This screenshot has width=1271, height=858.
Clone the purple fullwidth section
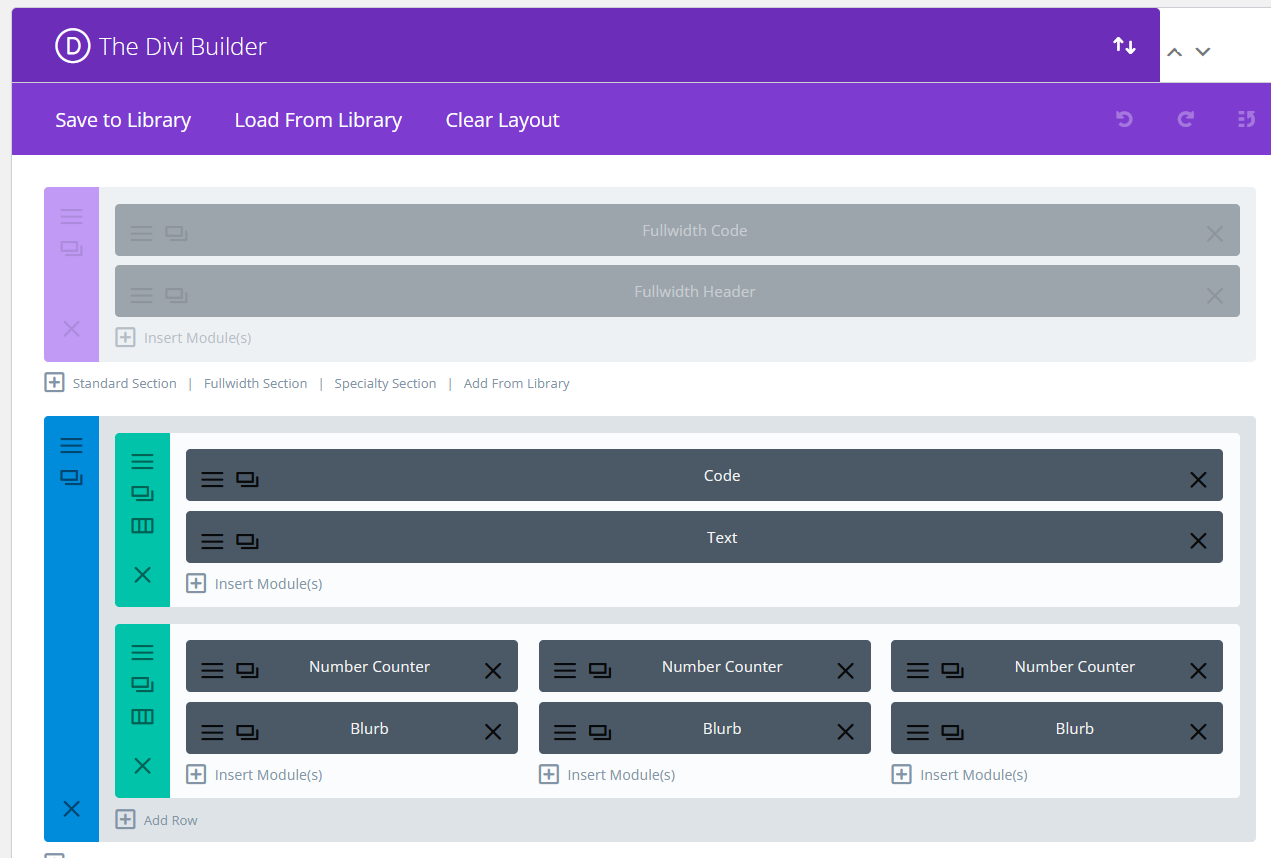click(x=71, y=248)
